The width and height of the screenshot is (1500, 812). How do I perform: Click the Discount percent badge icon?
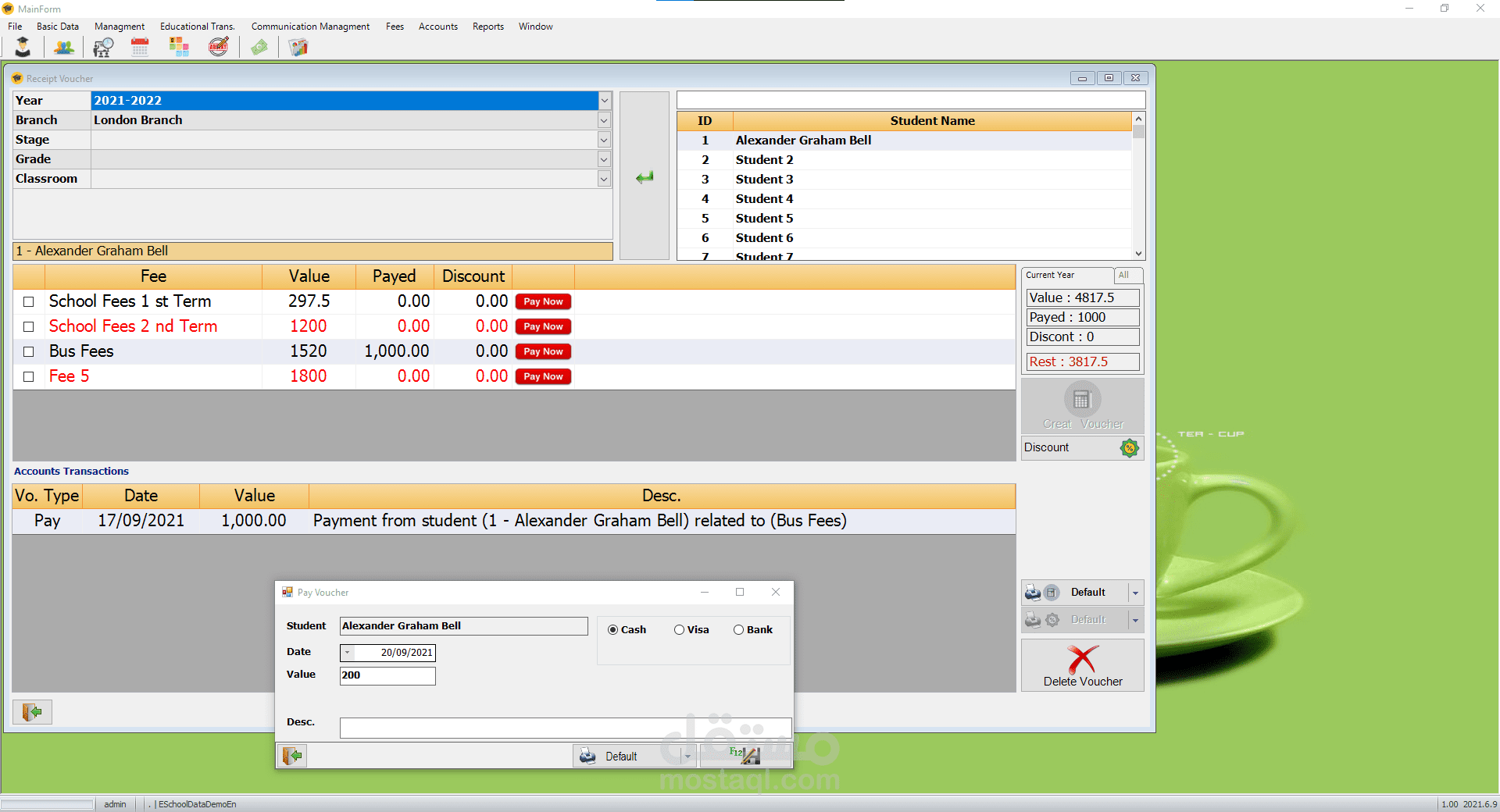tap(1129, 447)
